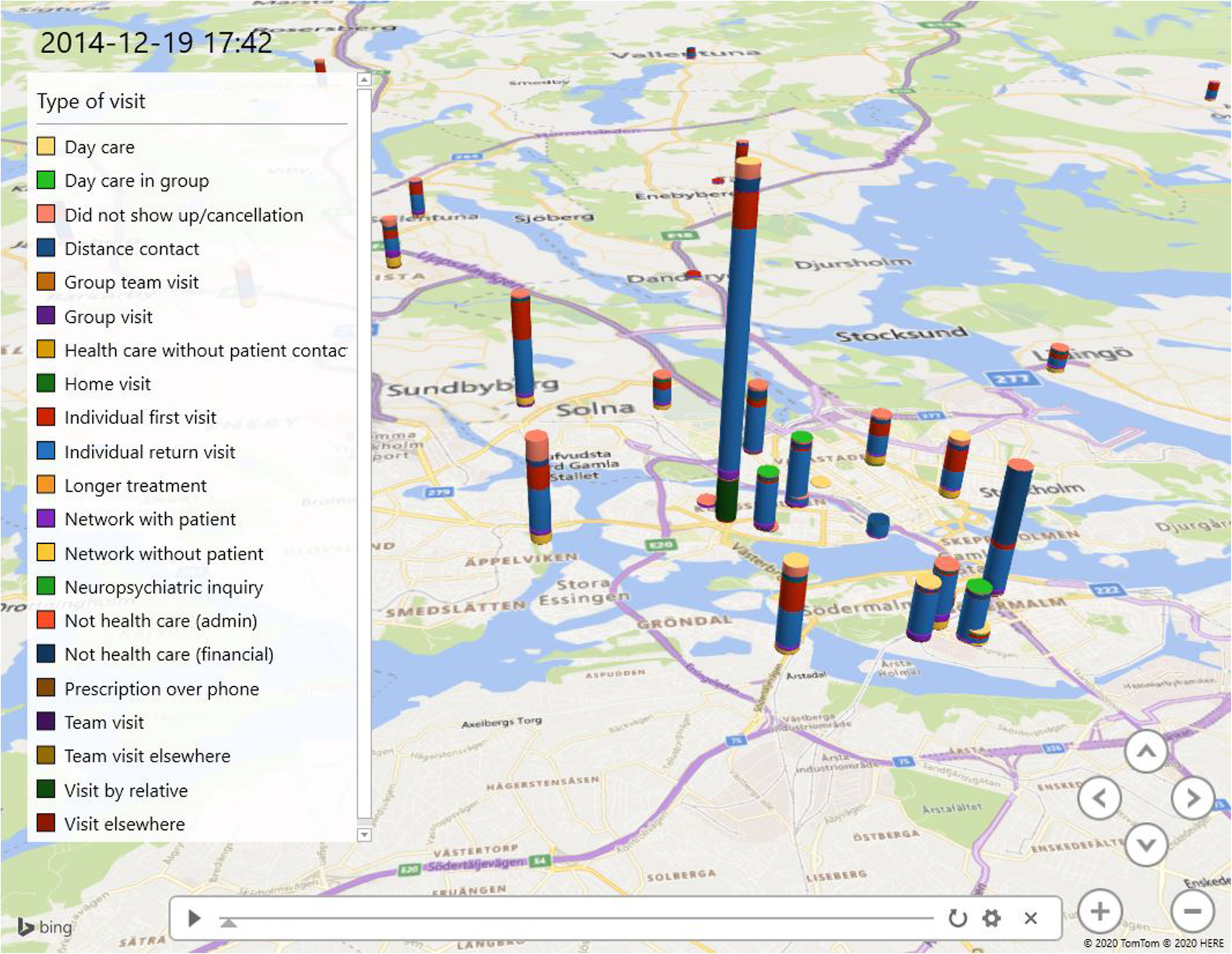Select 'Day care' legend label
The image size is (1232, 954).
tap(99, 147)
